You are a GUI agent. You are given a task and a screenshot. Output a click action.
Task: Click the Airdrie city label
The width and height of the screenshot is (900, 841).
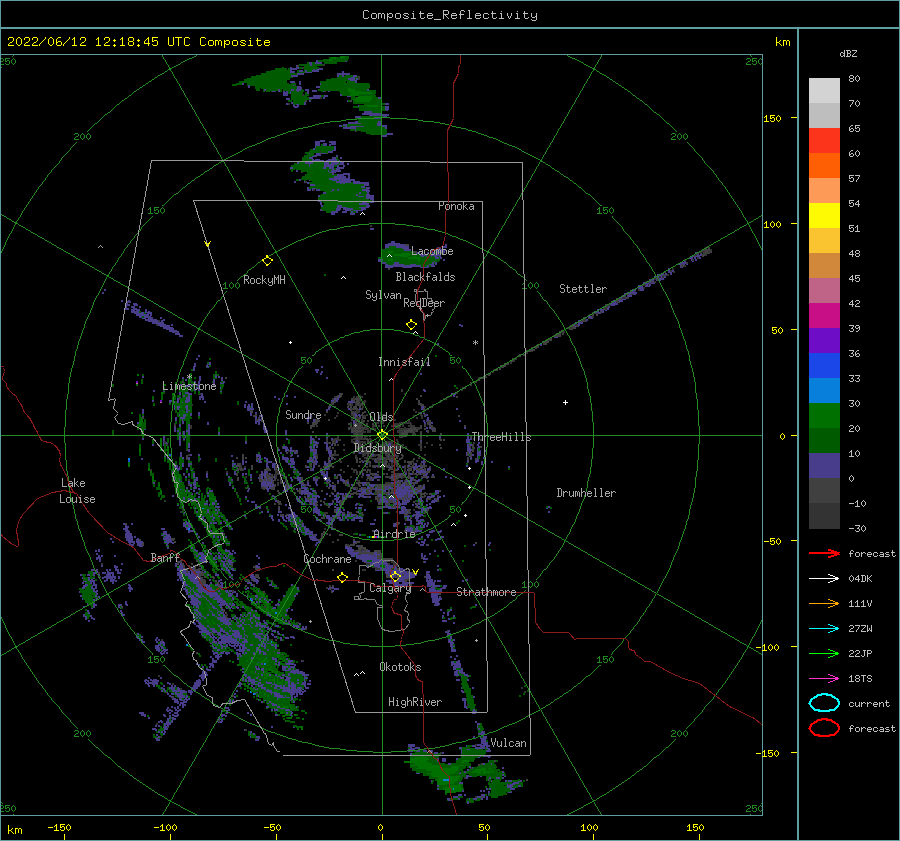tap(394, 534)
